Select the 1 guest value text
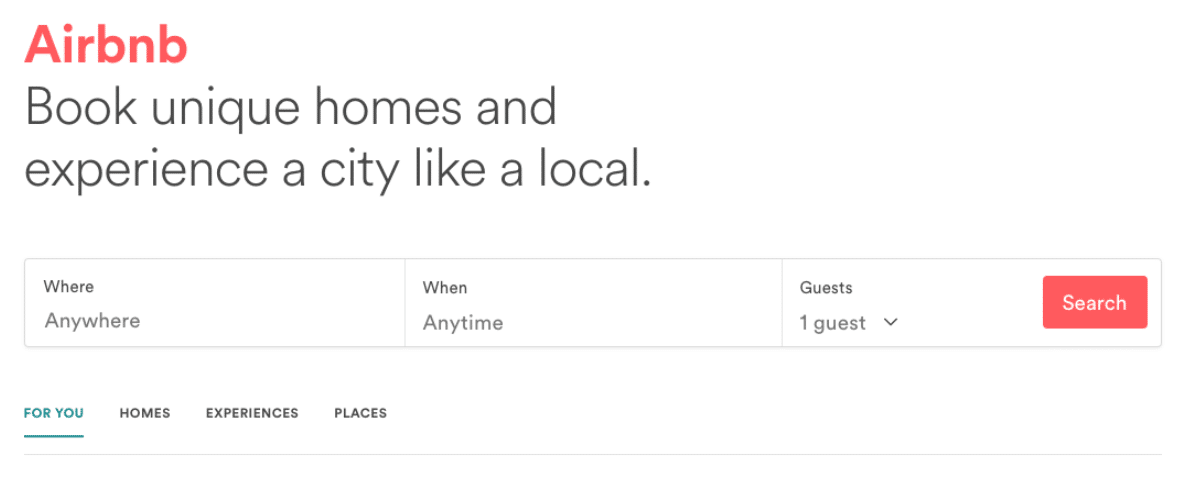This screenshot has height=490, width=1192. (x=832, y=323)
